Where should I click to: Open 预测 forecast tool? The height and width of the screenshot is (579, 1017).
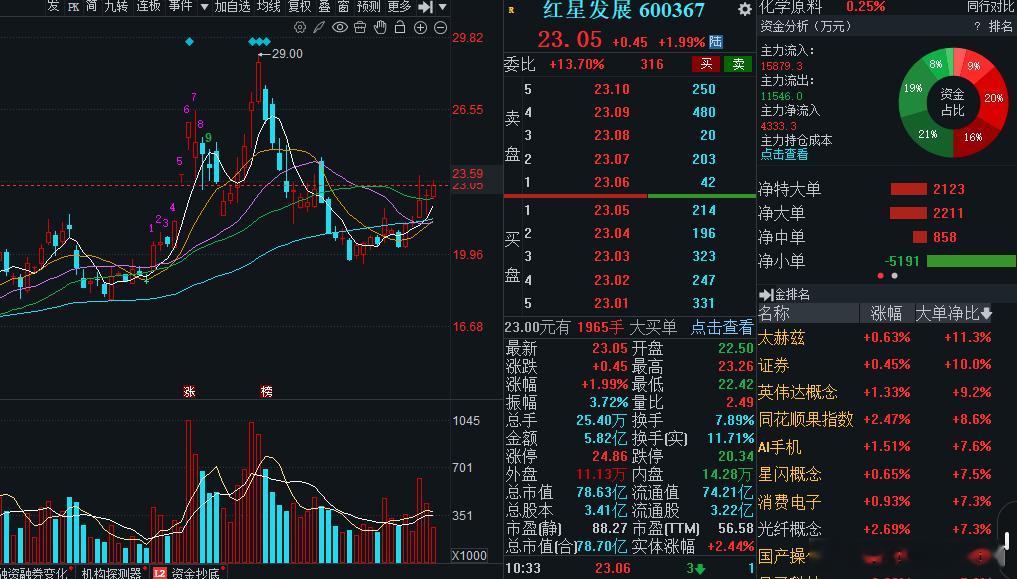click(368, 6)
